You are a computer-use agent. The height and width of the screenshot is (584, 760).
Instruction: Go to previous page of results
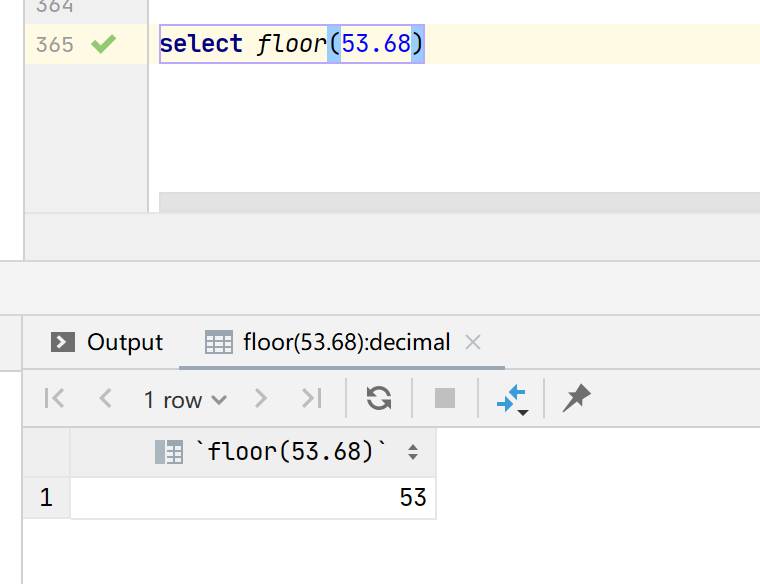click(x=105, y=398)
